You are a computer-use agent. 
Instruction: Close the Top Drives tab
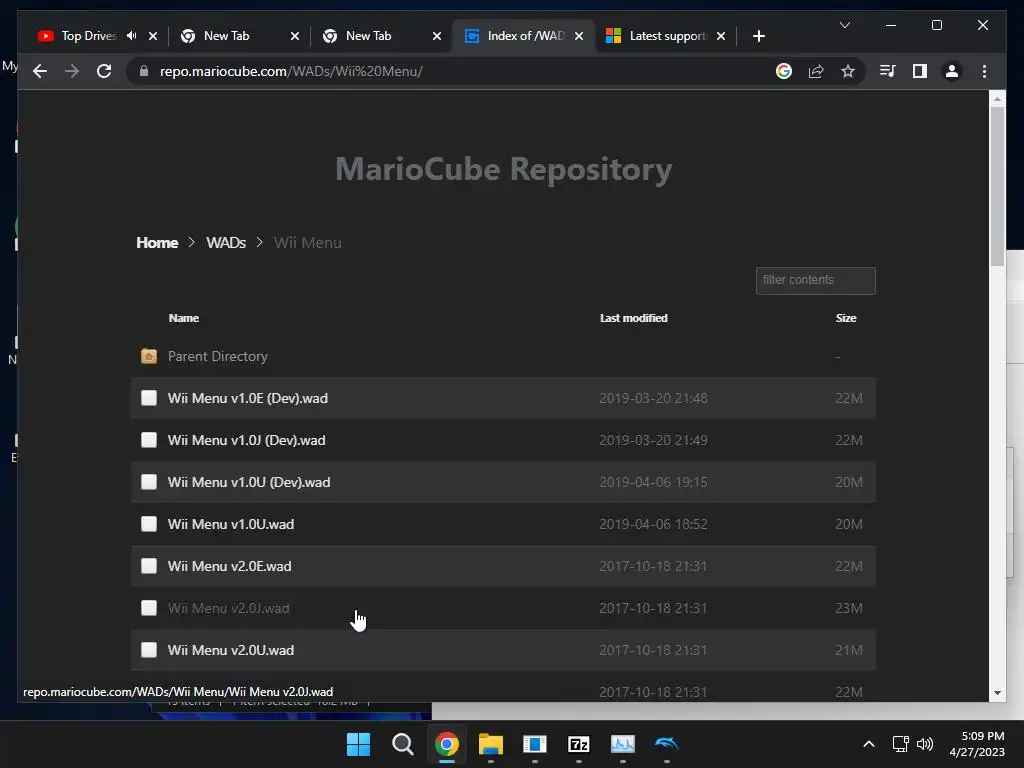click(153, 36)
